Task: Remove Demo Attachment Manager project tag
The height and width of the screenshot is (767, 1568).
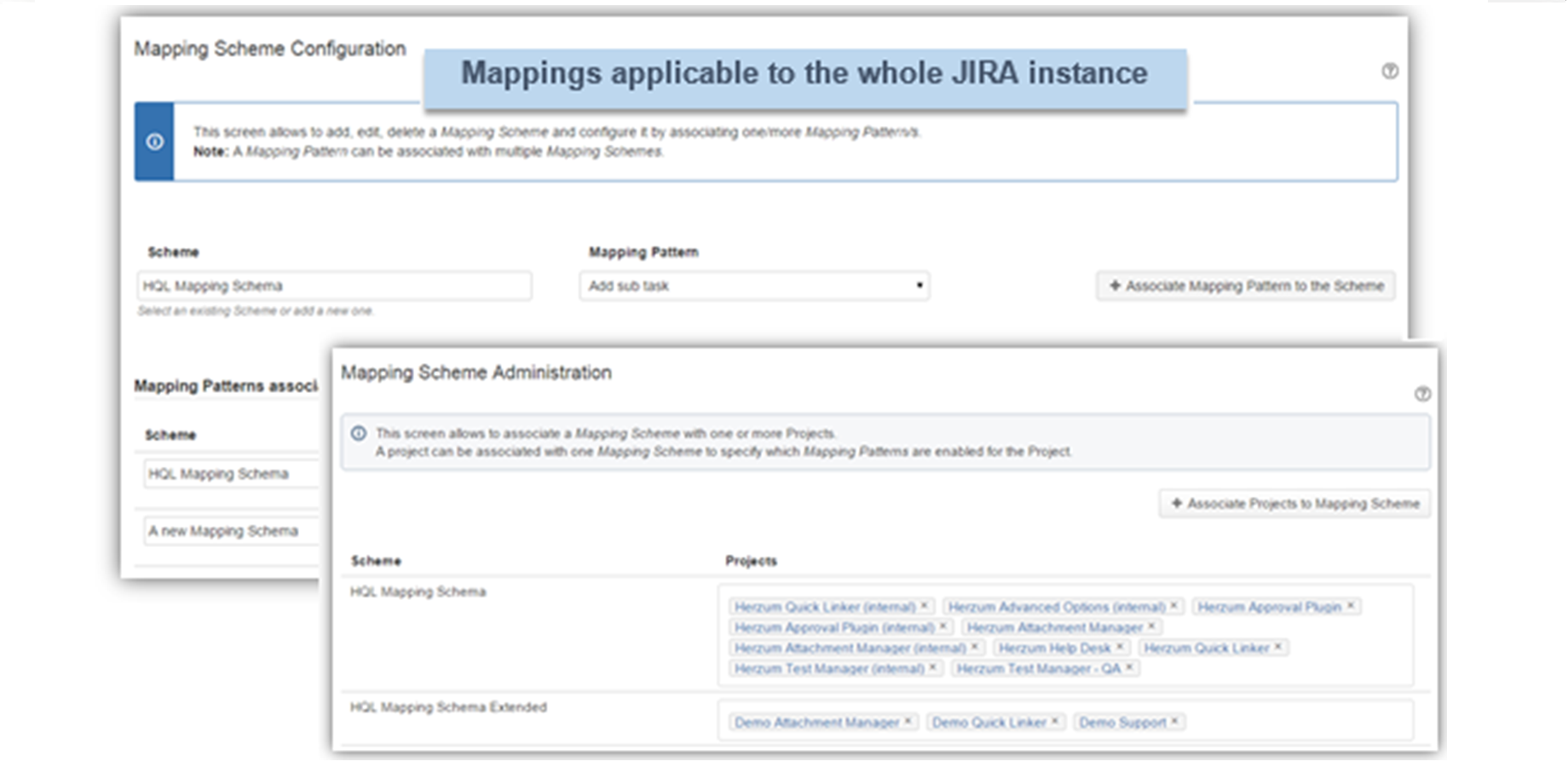Action: [908, 722]
